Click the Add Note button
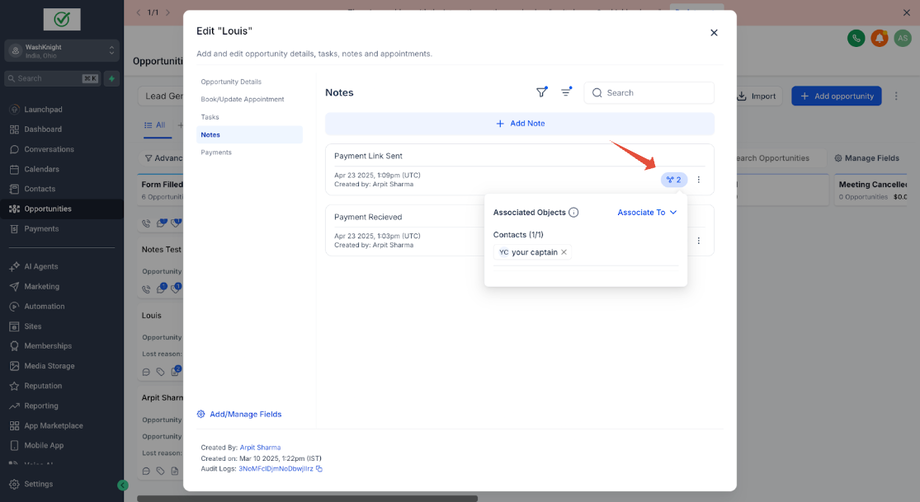Screen dimensions: 920x502 pyautogui.click(x=519, y=123)
